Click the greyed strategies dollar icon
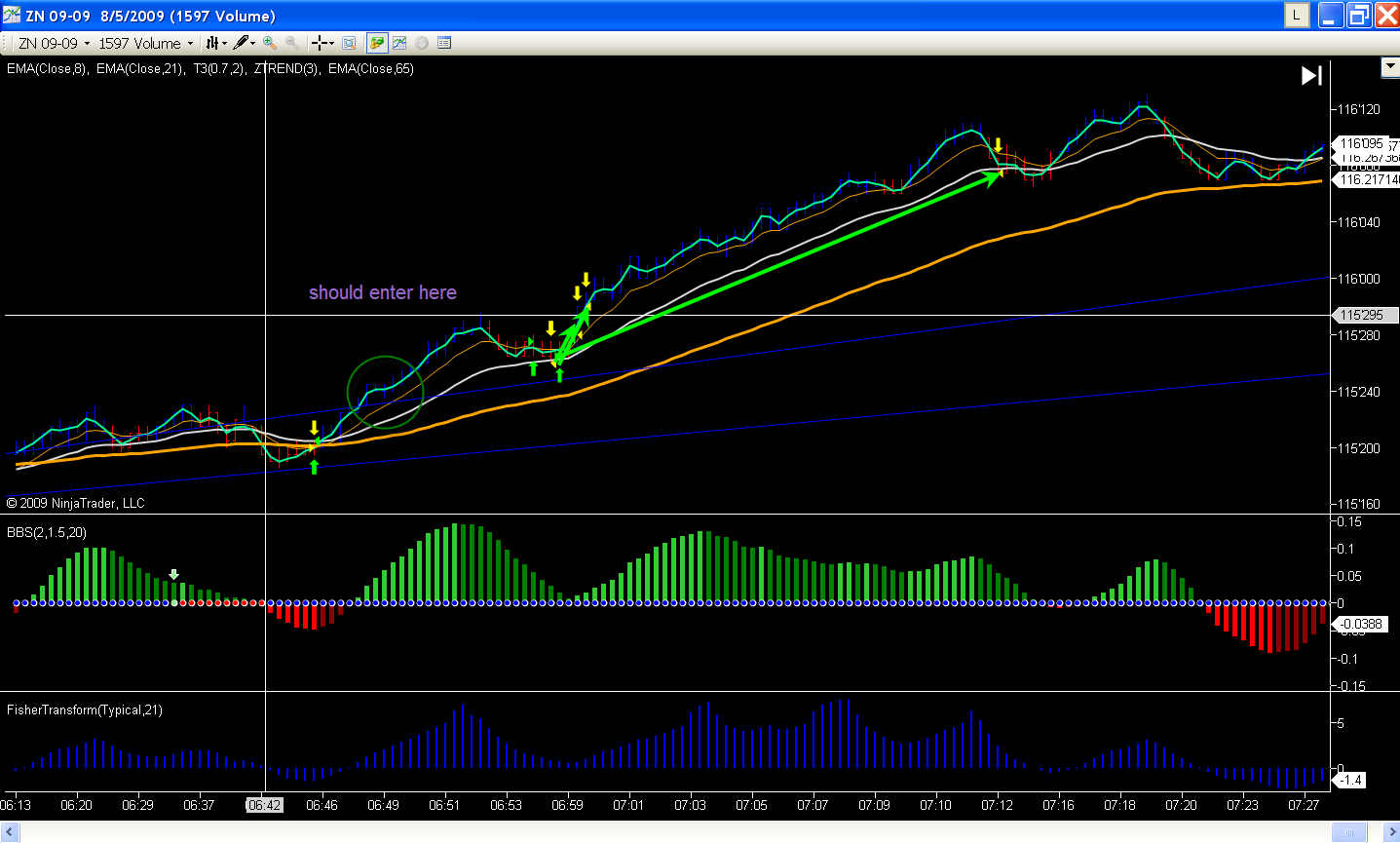Viewport: 1400px width, 843px height. (x=422, y=43)
